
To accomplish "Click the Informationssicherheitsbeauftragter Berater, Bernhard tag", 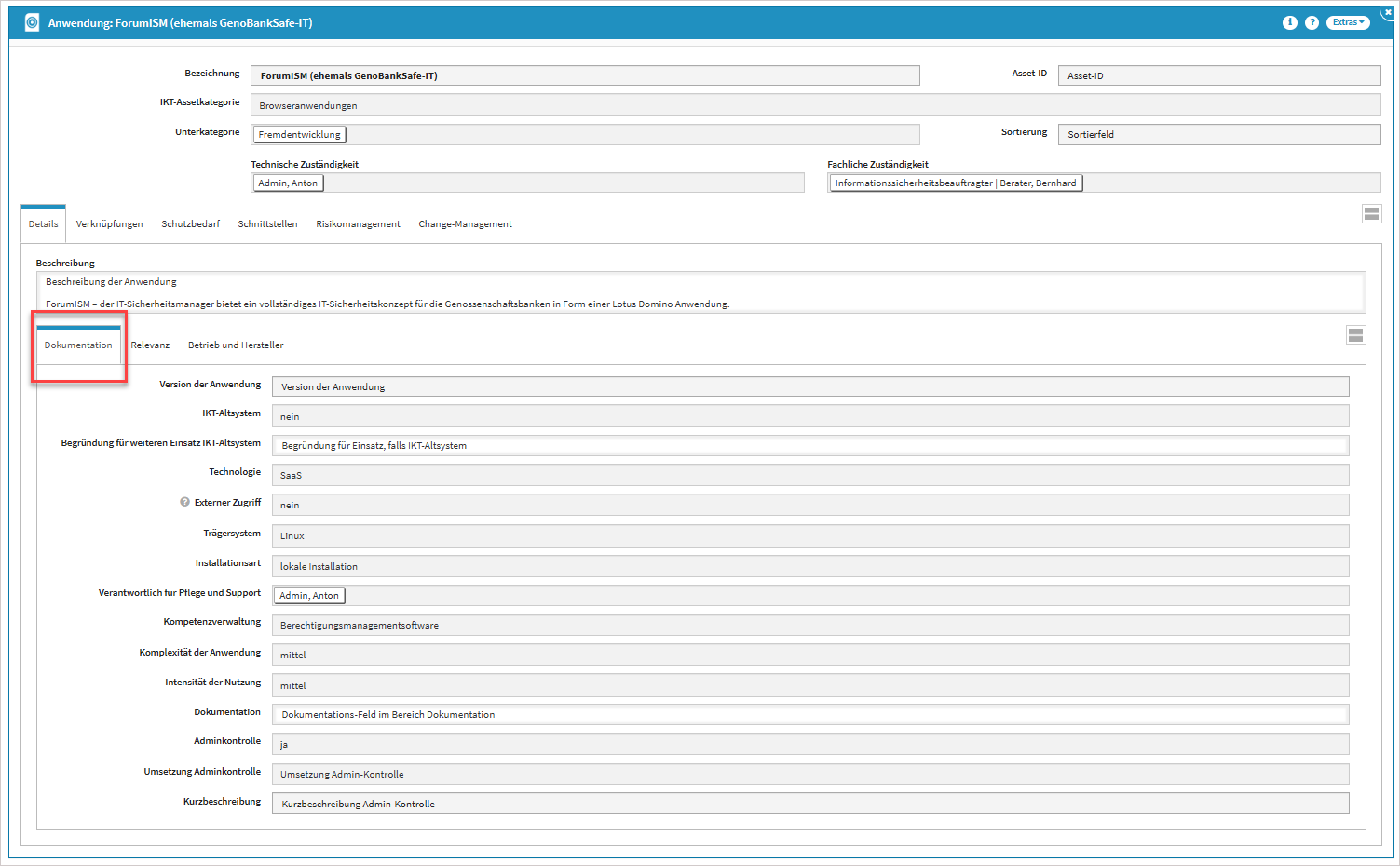I will (956, 183).
